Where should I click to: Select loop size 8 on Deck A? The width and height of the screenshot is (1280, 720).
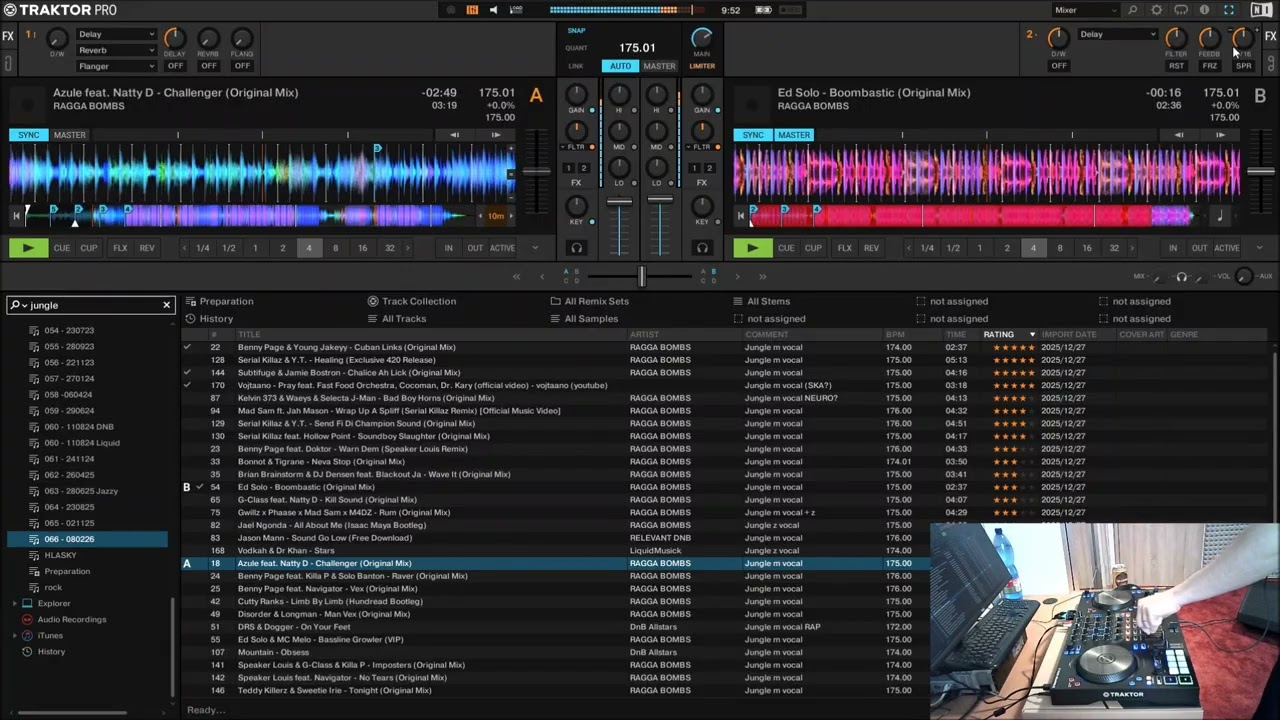[335, 248]
